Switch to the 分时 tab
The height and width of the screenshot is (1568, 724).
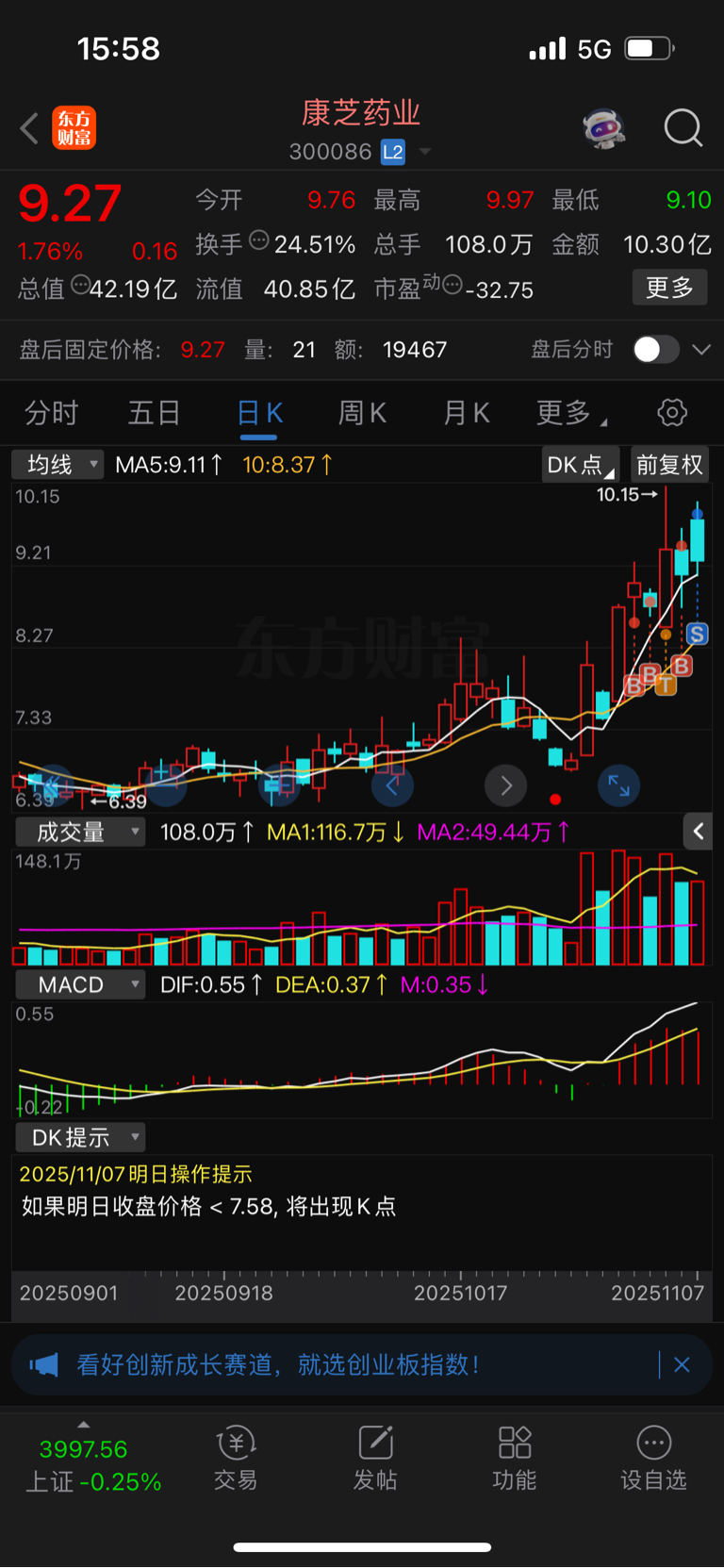(x=52, y=413)
